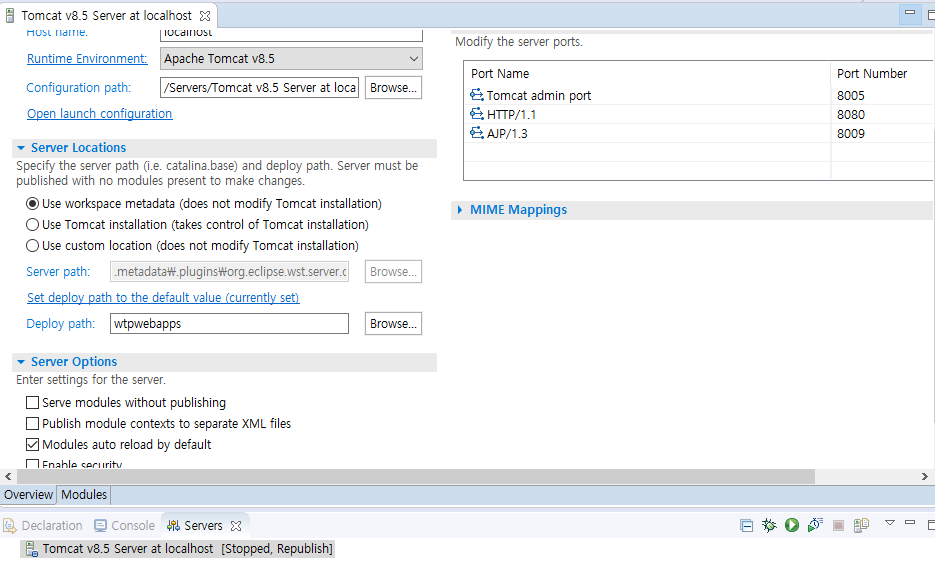Browse for the Configuration path
Image resolution: width=935 pixels, height=583 pixels.
pos(394,88)
